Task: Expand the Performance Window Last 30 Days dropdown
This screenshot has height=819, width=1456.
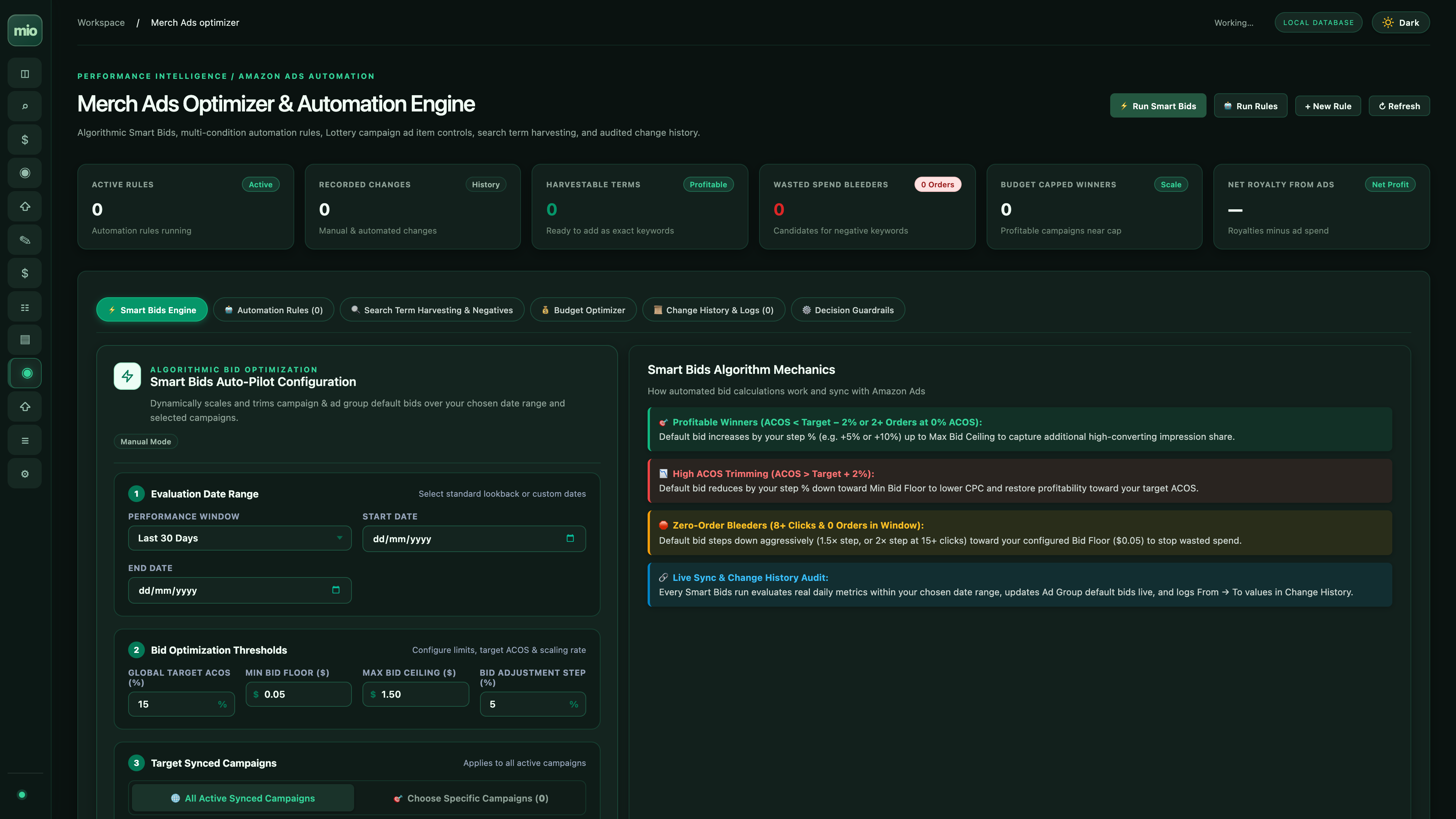Action: pyautogui.click(x=240, y=538)
